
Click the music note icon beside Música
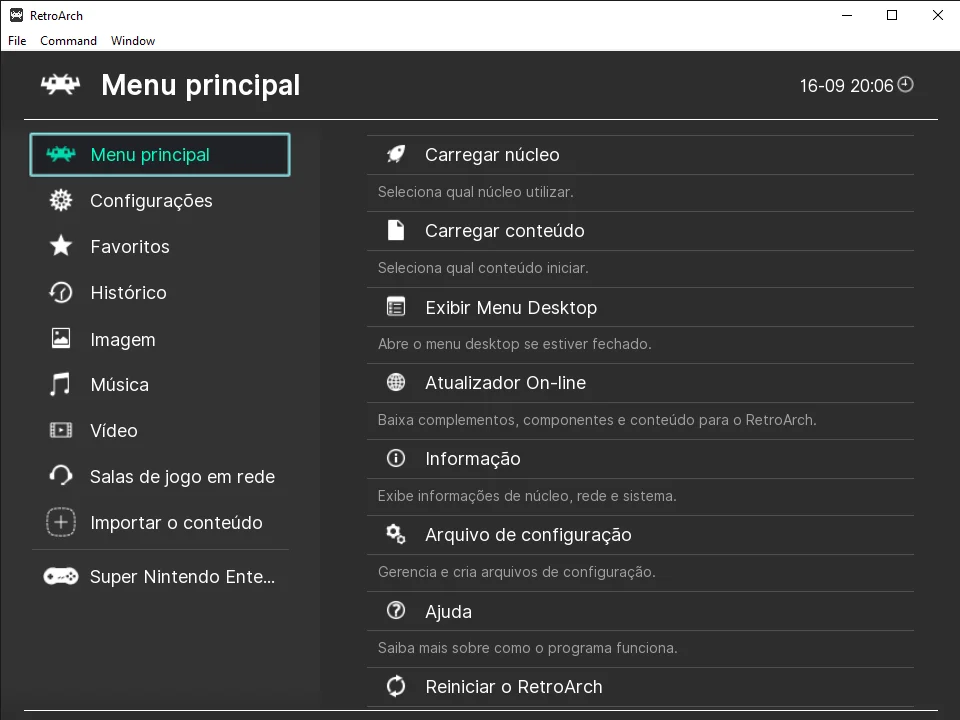point(60,384)
